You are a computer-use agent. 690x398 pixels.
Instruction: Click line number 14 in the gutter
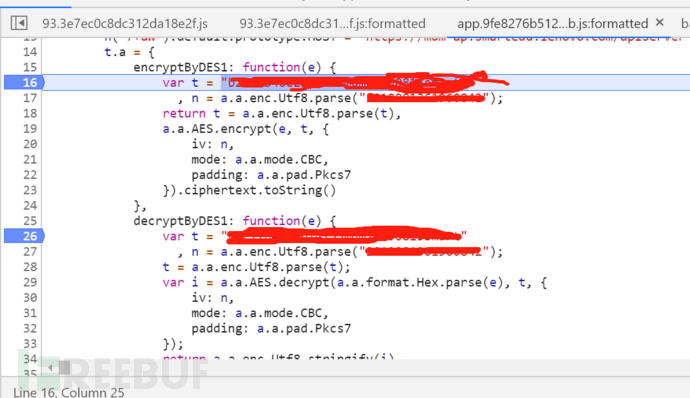(x=30, y=52)
